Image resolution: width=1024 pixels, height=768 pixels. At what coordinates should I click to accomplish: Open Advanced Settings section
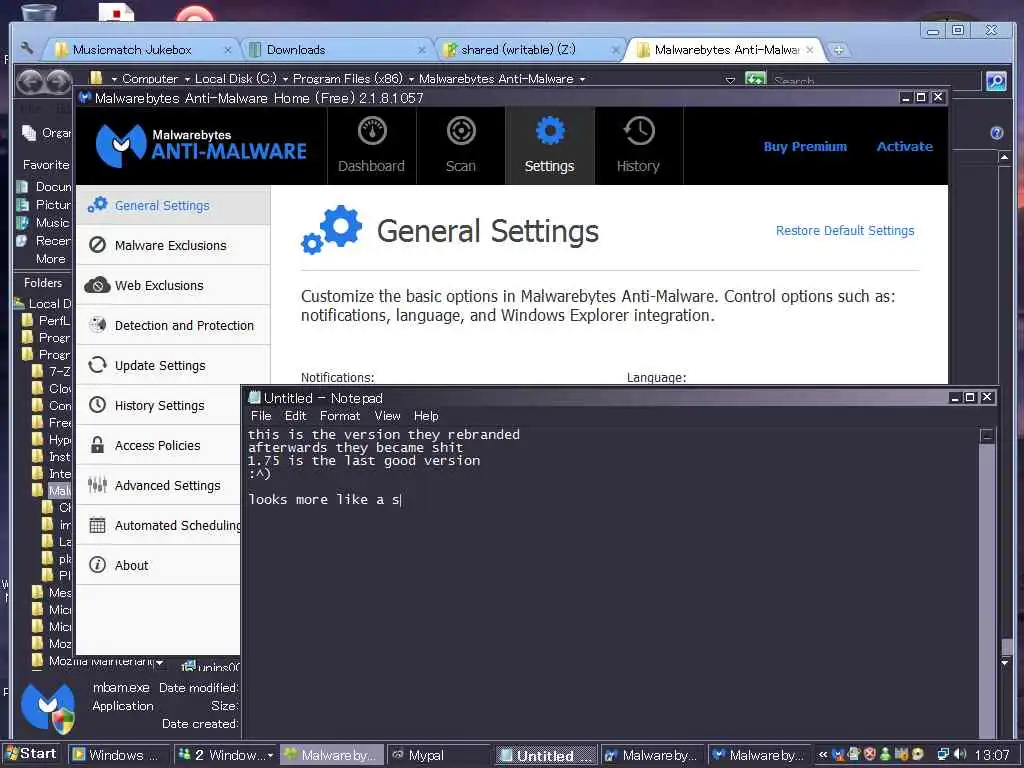tap(159, 485)
